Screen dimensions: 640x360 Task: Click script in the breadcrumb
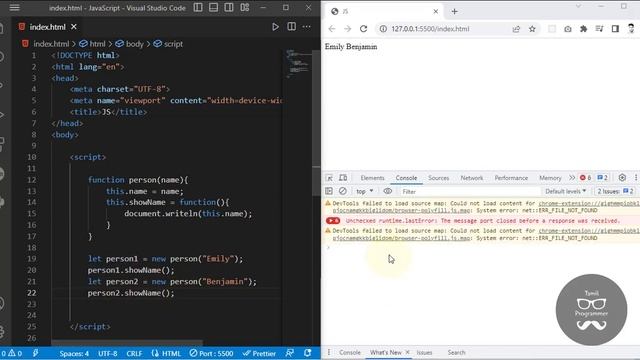(173, 44)
